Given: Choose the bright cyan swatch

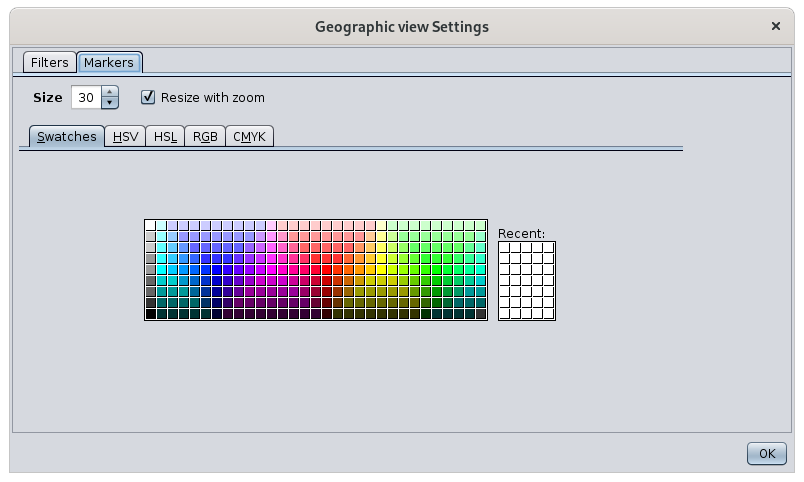Looking at the screenshot, I should tap(162, 270).
